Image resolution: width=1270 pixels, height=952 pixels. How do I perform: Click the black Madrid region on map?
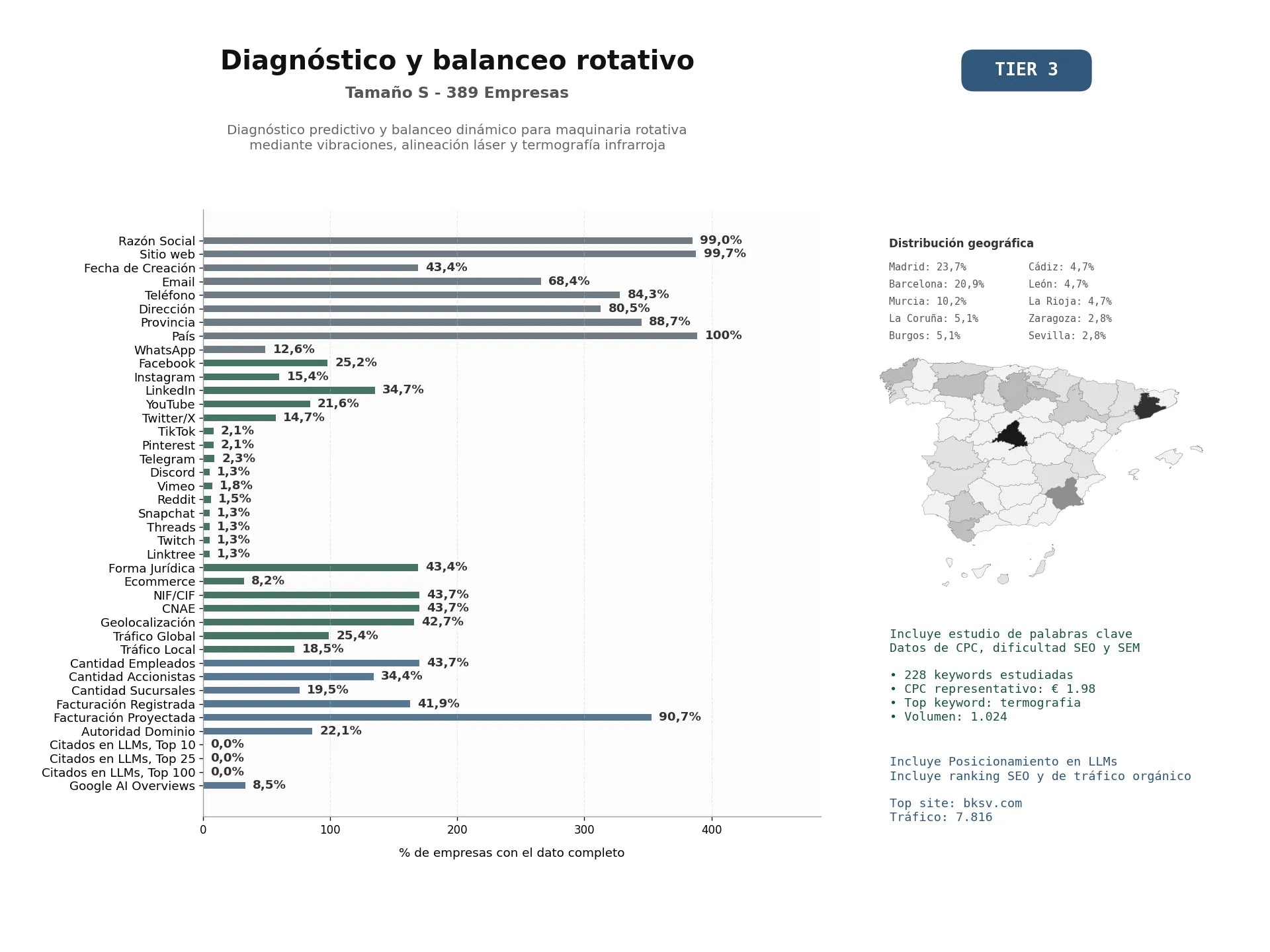(1012, 436)
